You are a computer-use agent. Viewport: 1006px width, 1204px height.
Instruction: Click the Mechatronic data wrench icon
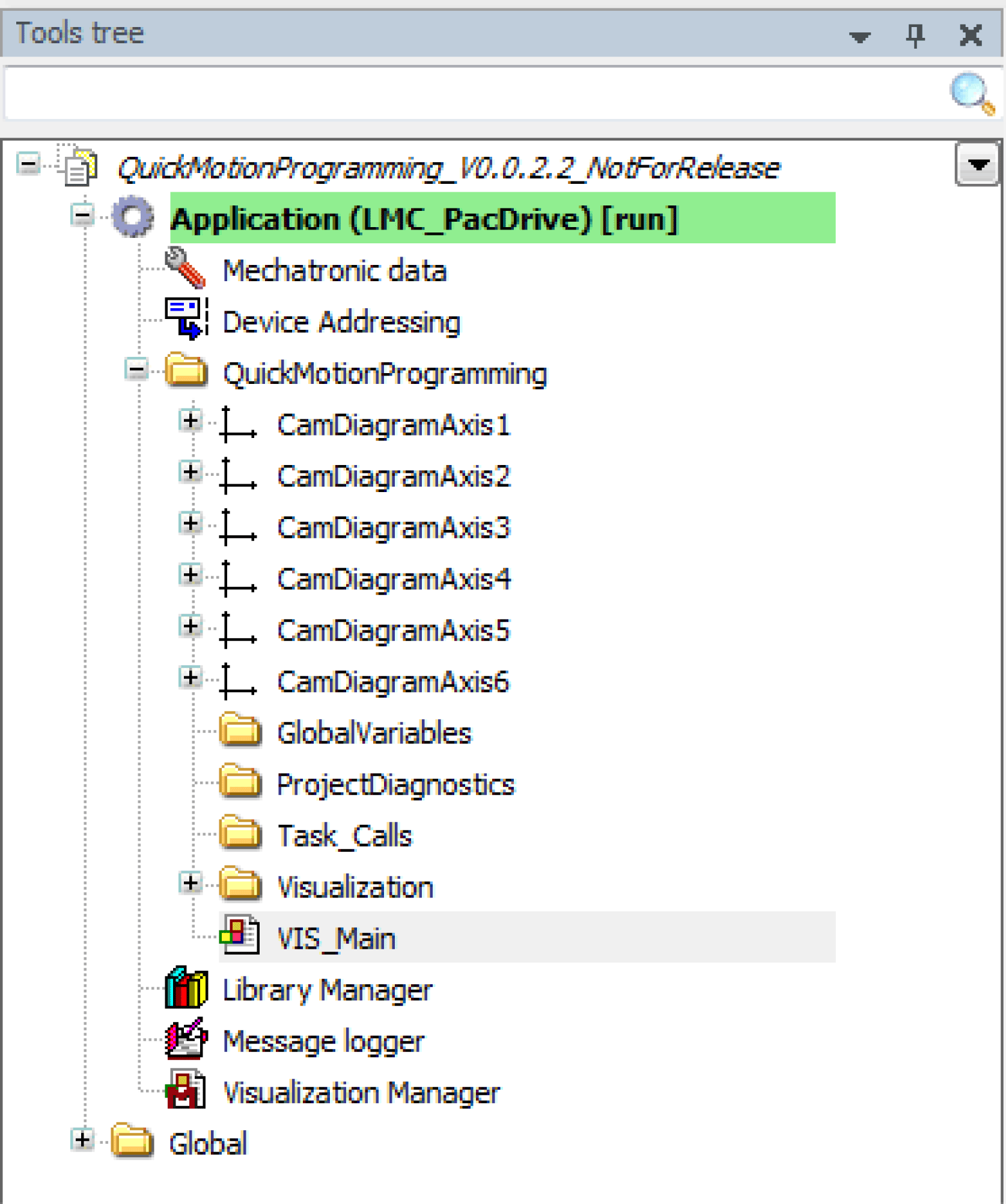186,268
